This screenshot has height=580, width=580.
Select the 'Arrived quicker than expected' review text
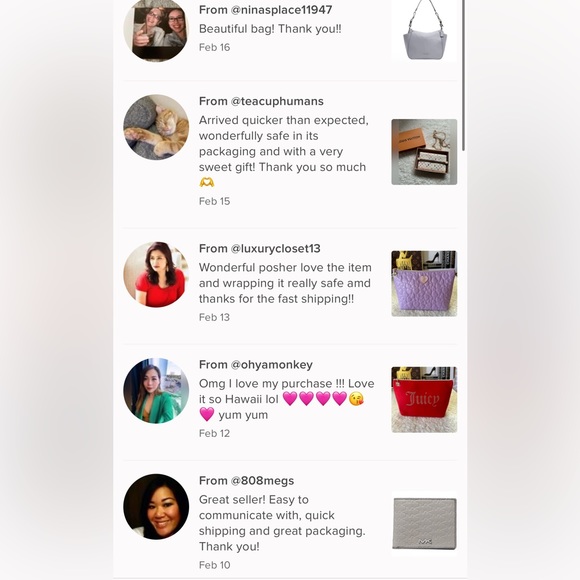(x=284, y=151)
